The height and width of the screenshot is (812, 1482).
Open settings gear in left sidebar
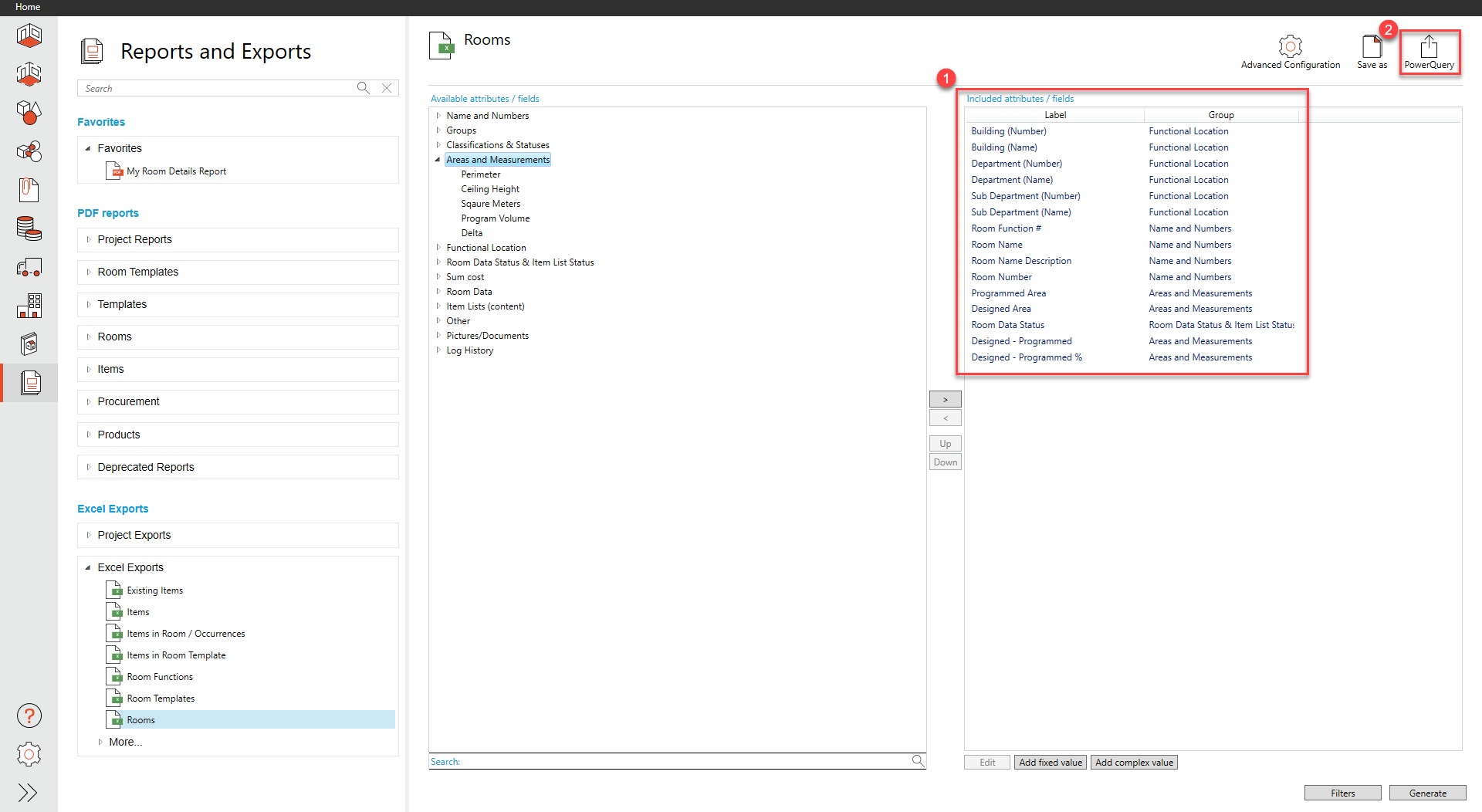[x=29, y=754]
